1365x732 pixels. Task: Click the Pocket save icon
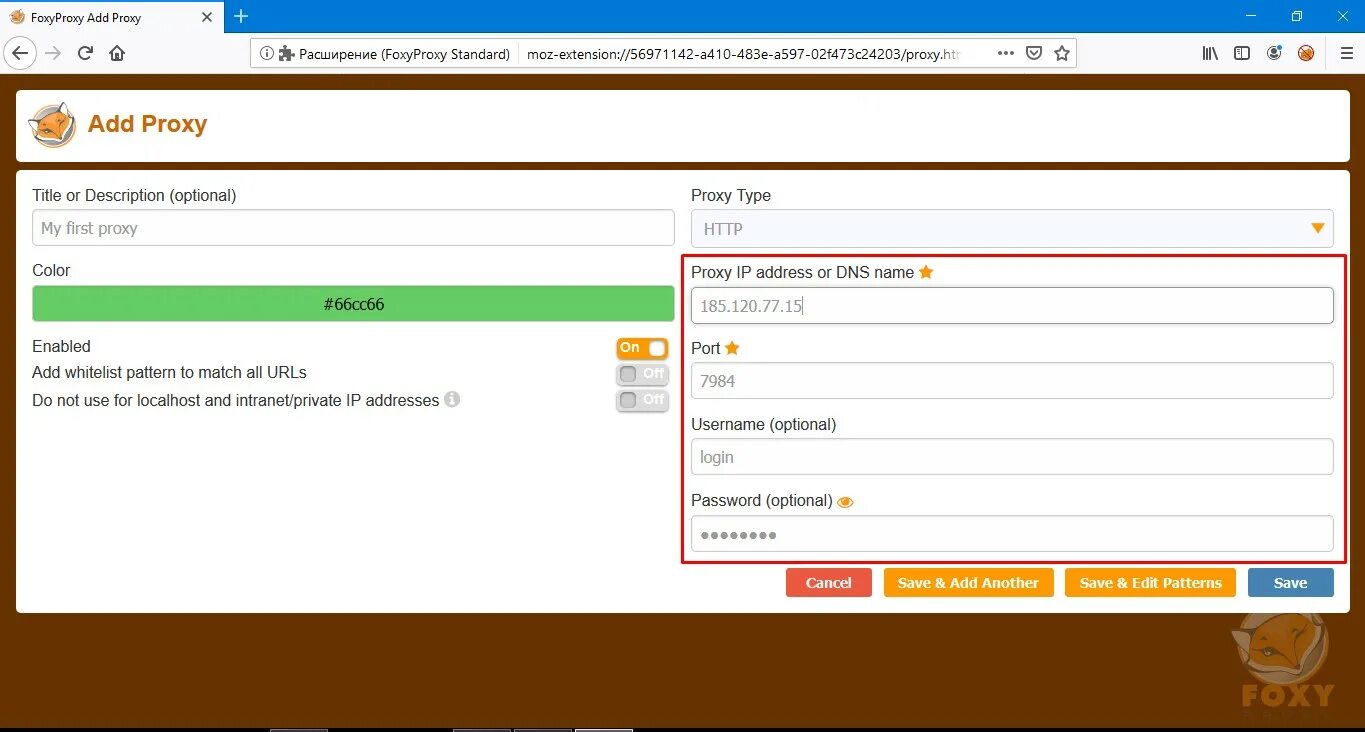coord(1035,53)
